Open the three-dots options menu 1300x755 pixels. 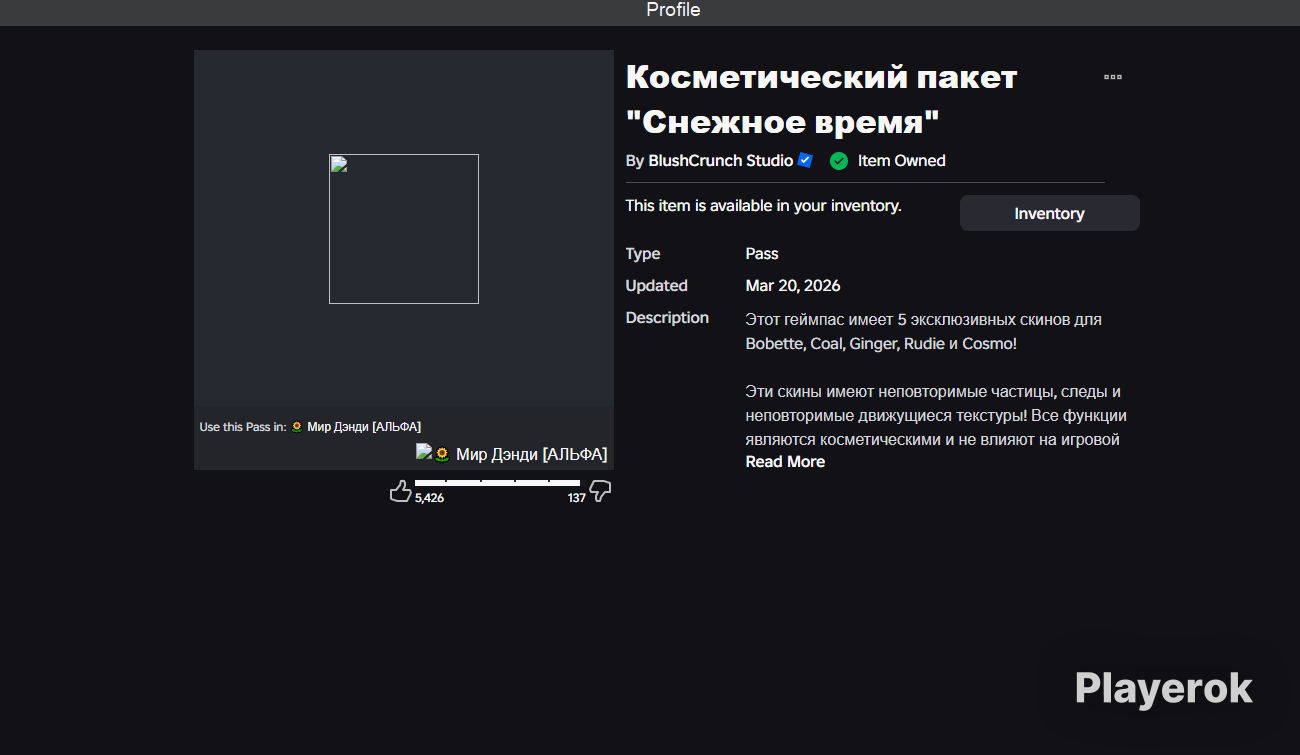tap(1112, 77)
